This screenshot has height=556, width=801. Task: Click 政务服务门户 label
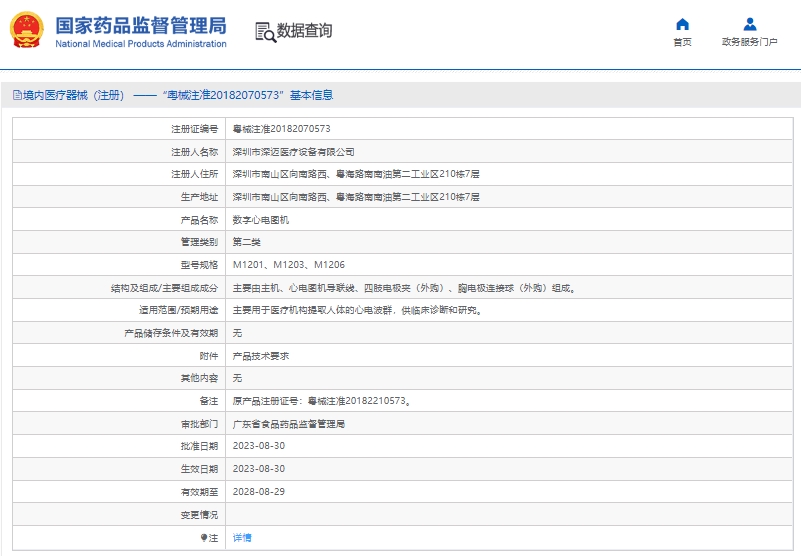(749, 42)
